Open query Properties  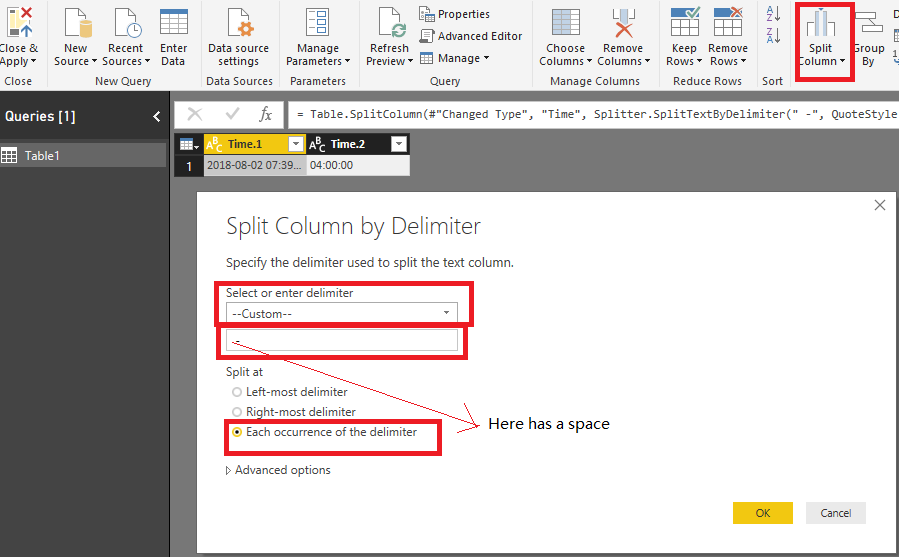[x=455, y=14]
